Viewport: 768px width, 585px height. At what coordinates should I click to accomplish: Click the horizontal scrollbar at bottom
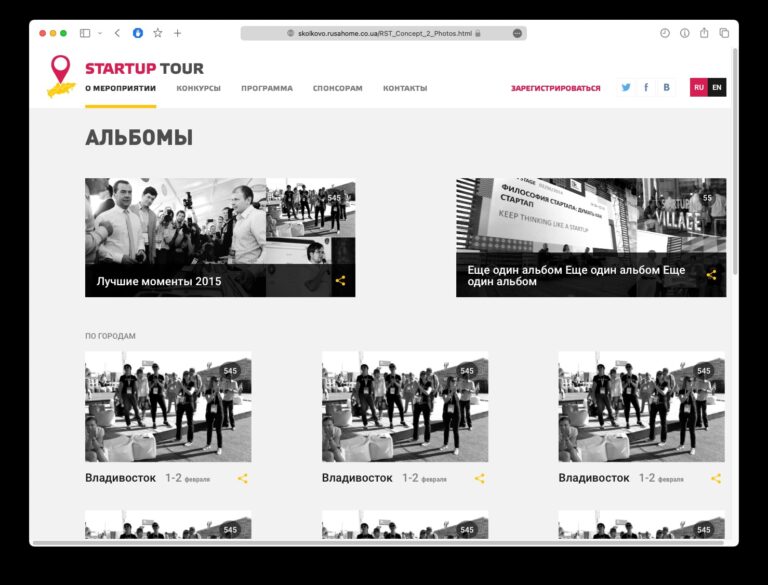click(378, 542)
